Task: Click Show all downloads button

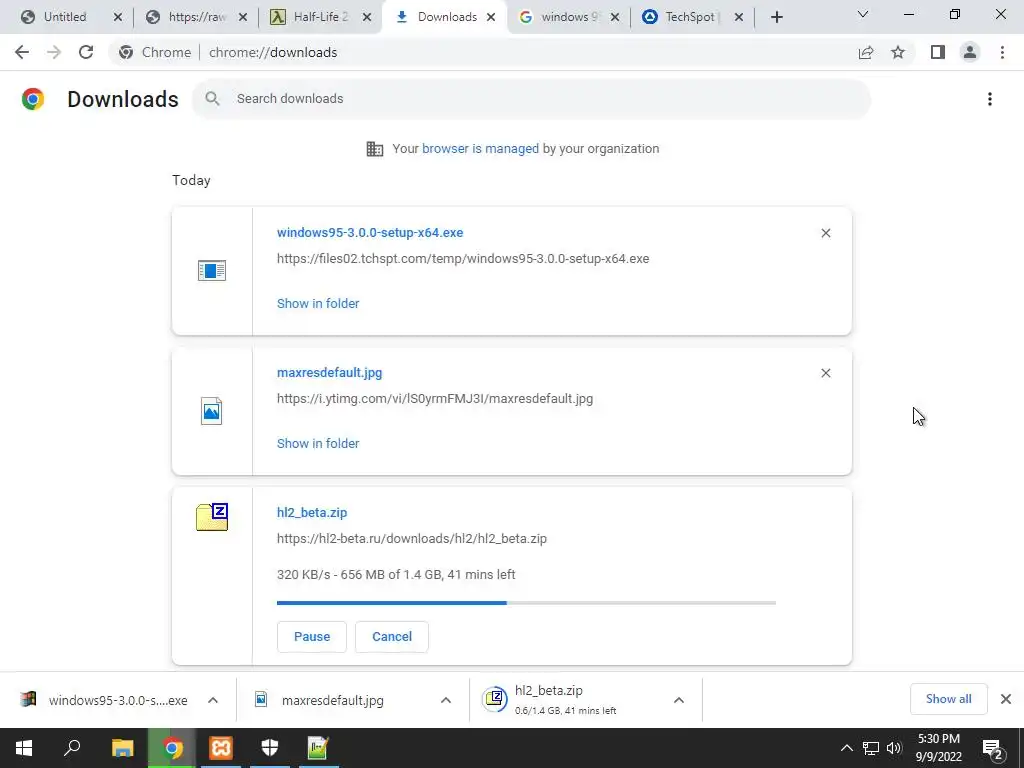Action: (948, 699)
